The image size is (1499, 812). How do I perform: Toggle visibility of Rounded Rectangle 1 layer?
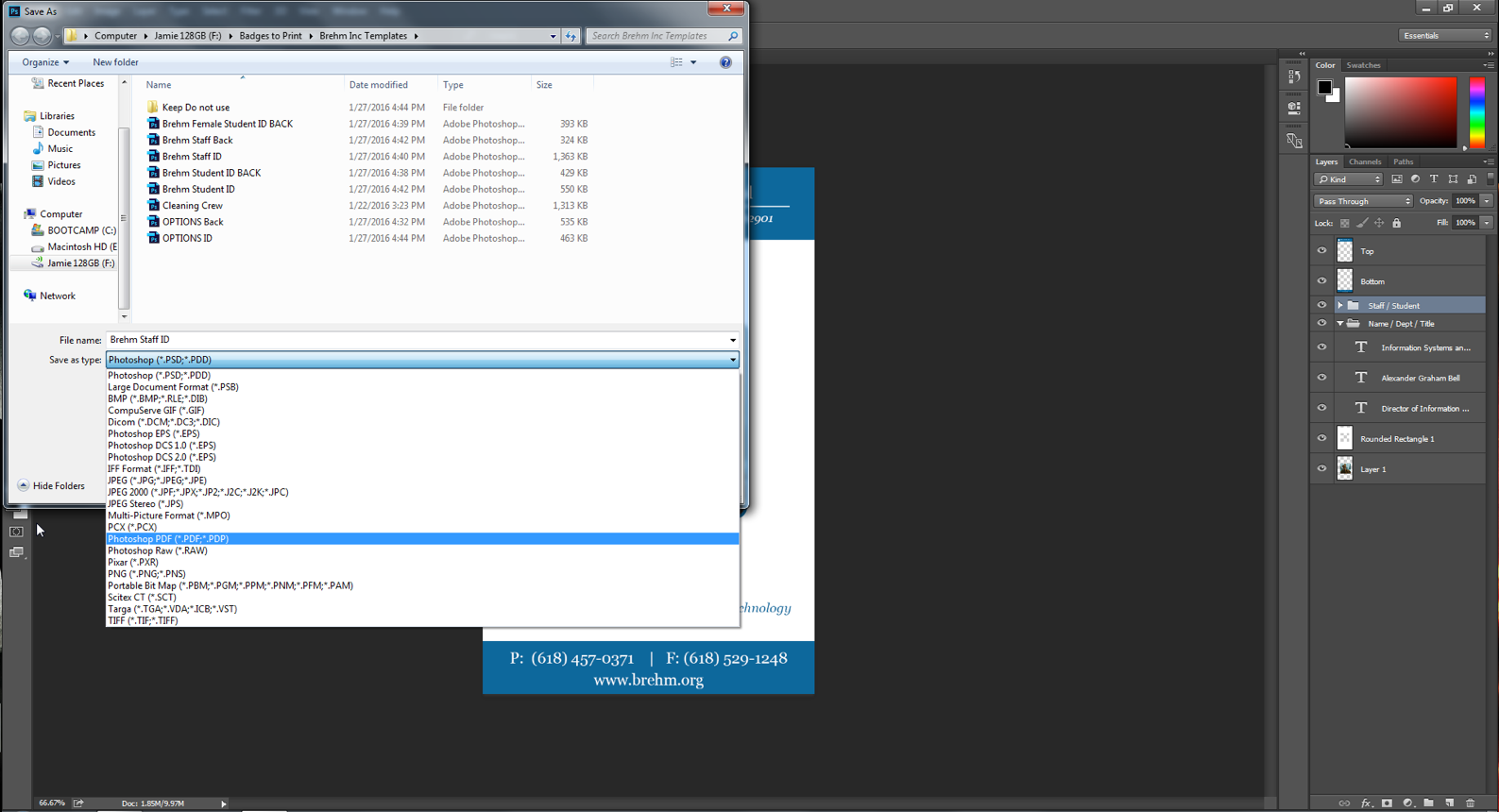(x=1321, y=438)
